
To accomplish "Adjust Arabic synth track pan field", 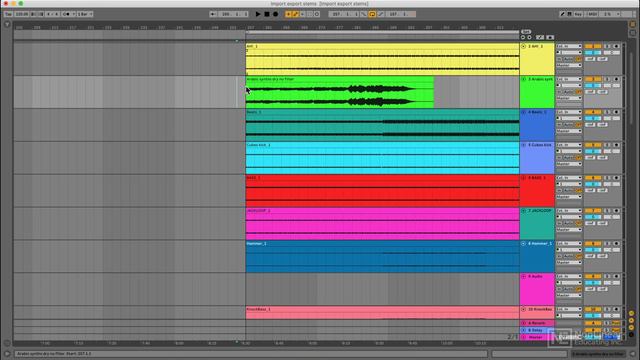I will click(612, 86).
